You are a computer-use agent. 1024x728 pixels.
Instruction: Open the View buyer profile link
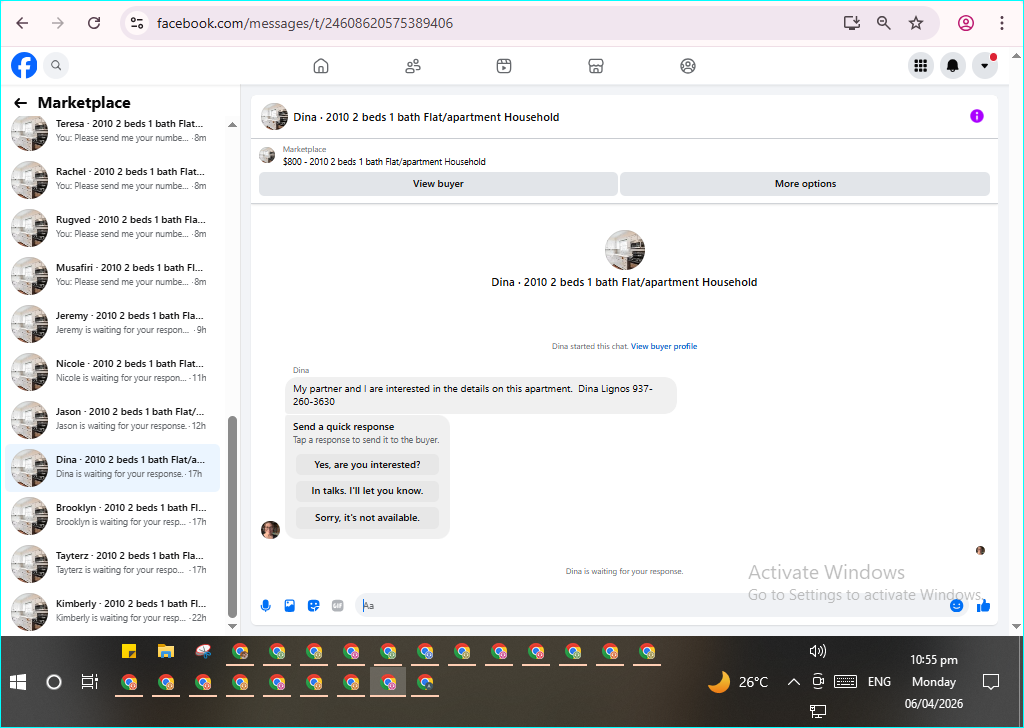click(664, 347)
